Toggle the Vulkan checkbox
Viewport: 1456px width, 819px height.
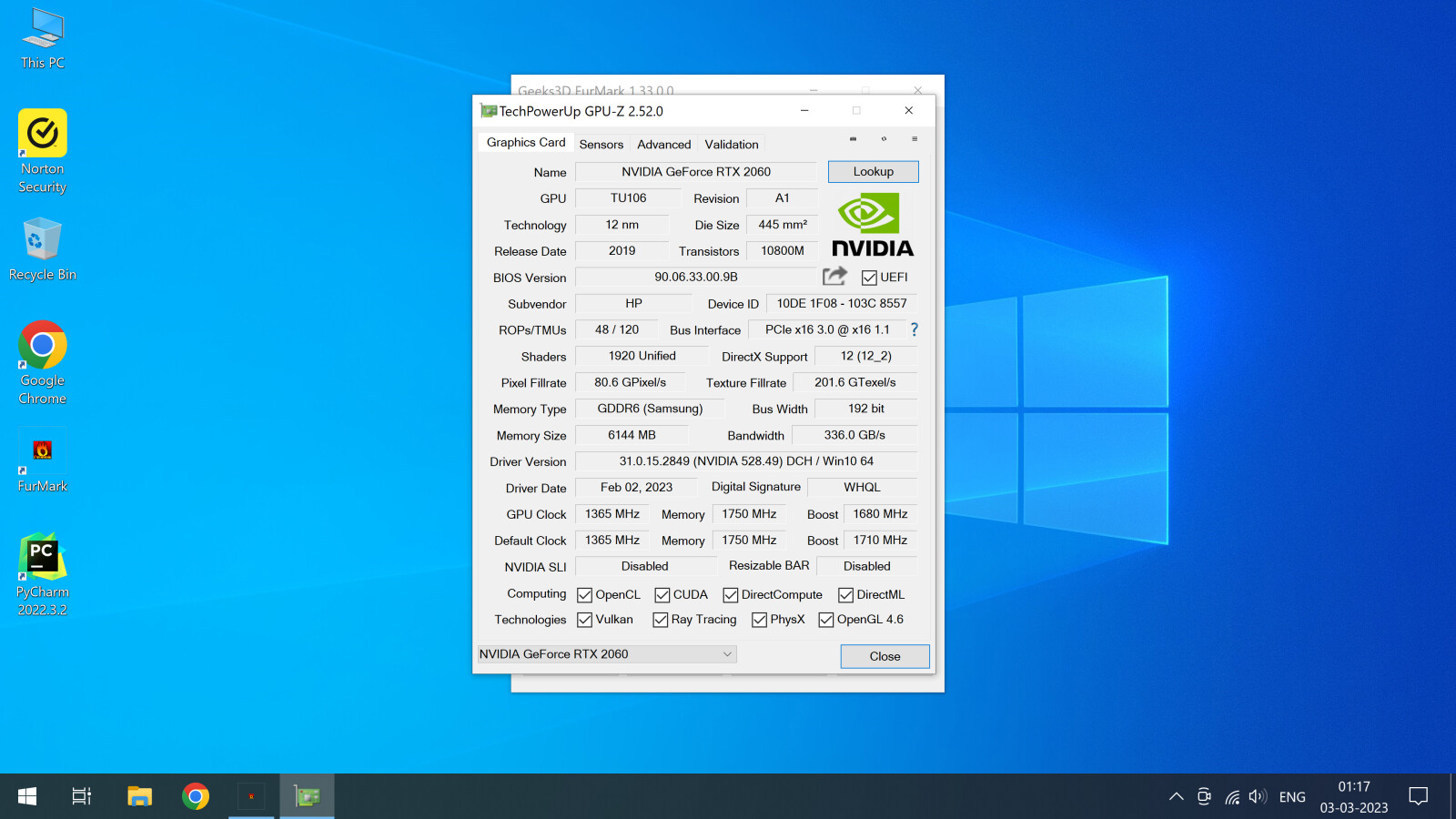[x=584, y=620]
